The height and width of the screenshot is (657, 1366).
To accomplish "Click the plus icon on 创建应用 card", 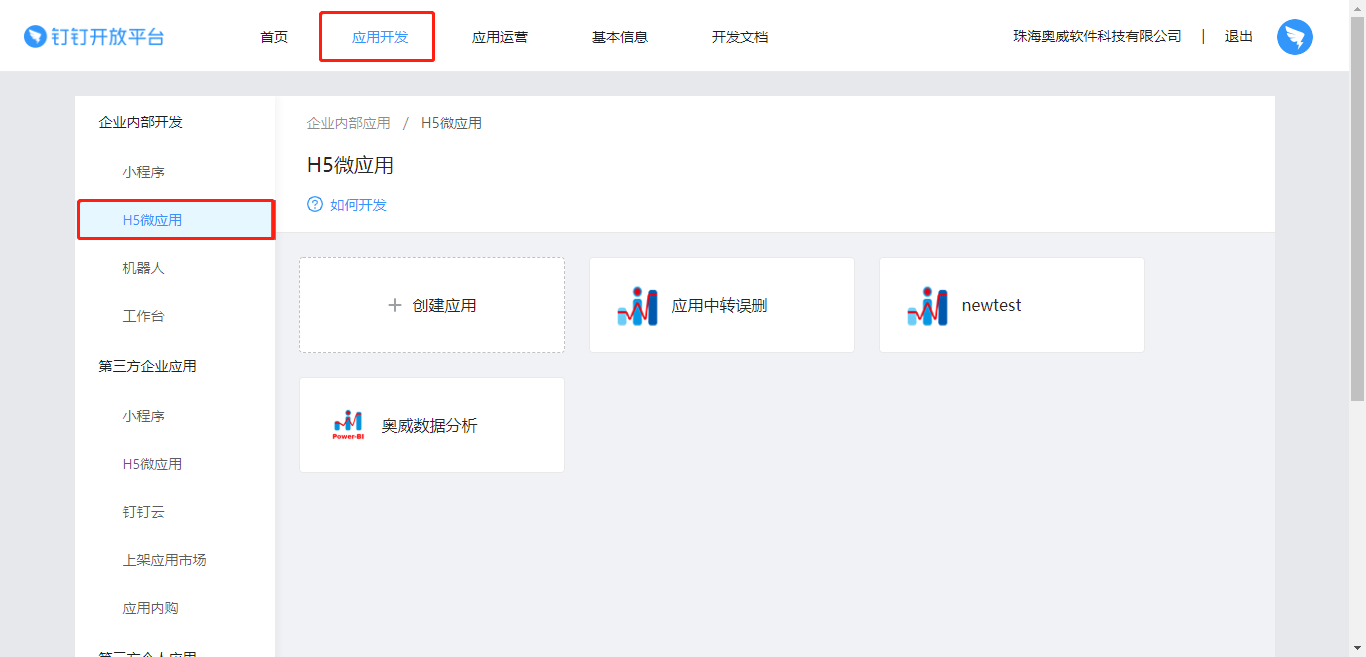I will pos(394,305).
